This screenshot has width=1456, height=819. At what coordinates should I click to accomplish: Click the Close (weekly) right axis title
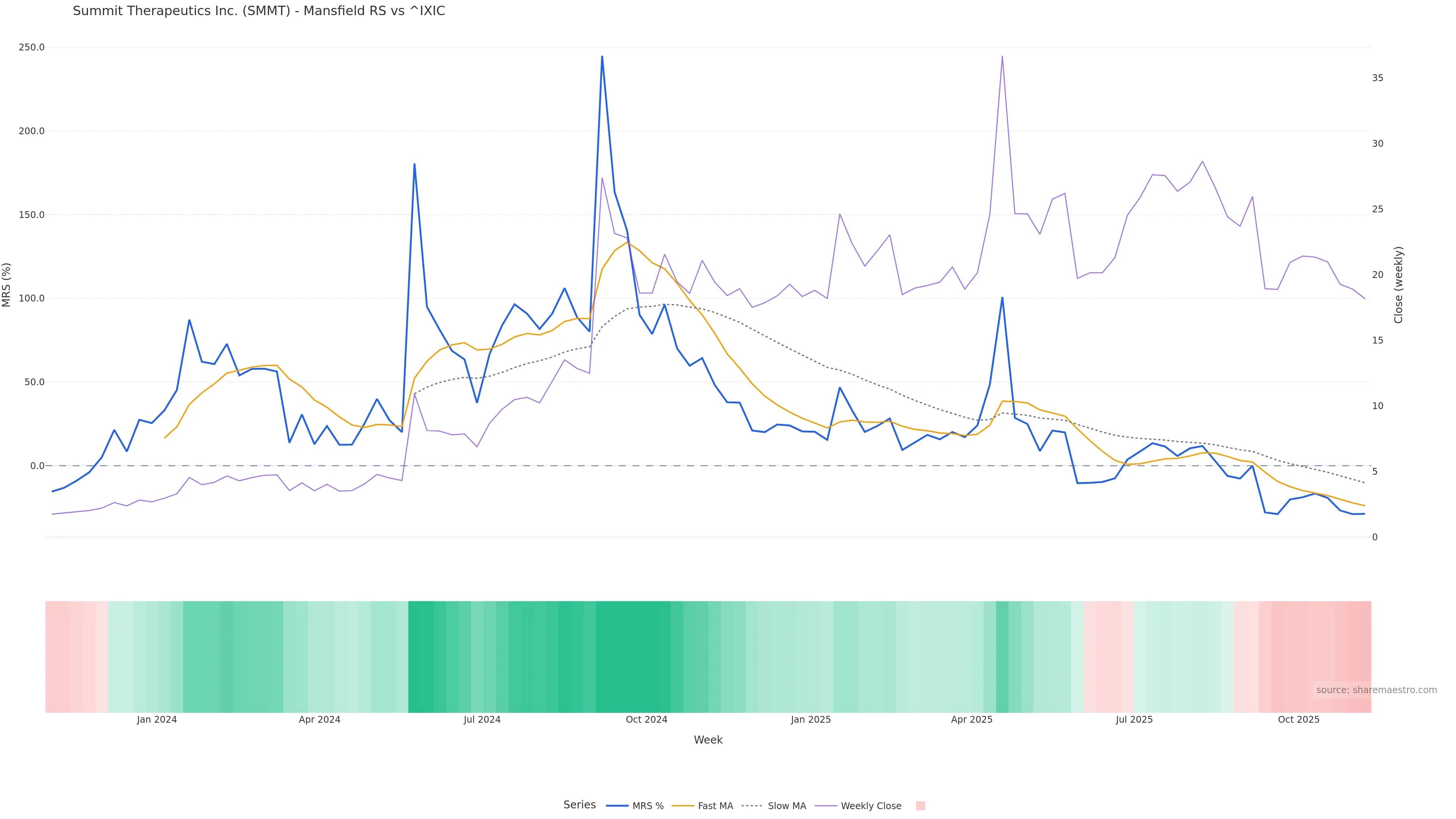tap(1398, 285)
